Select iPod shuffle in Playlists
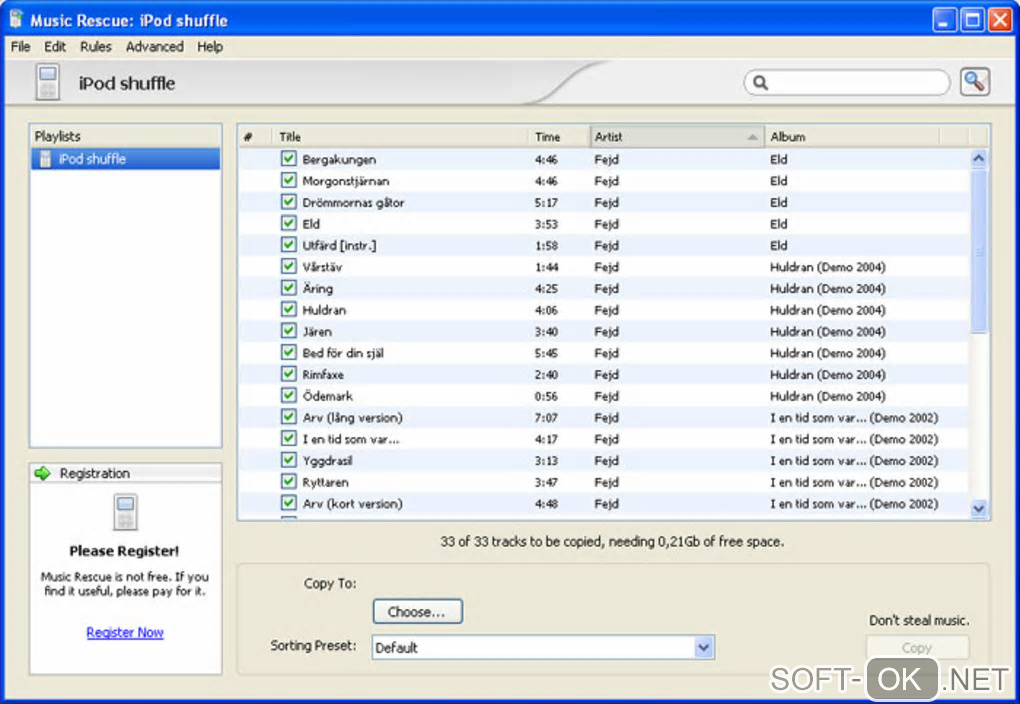The width and height of the screenshot is (1020, 704). click(x=126, y=159)
